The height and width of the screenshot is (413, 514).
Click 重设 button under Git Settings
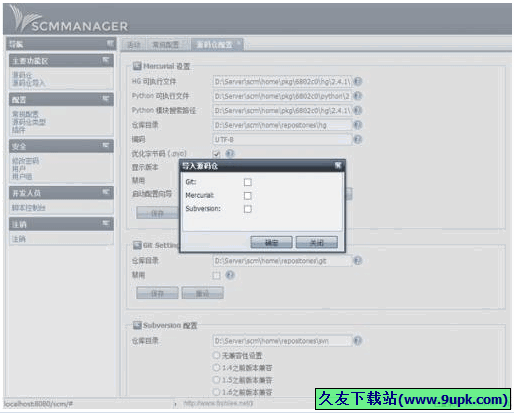[x=203, y=293]
